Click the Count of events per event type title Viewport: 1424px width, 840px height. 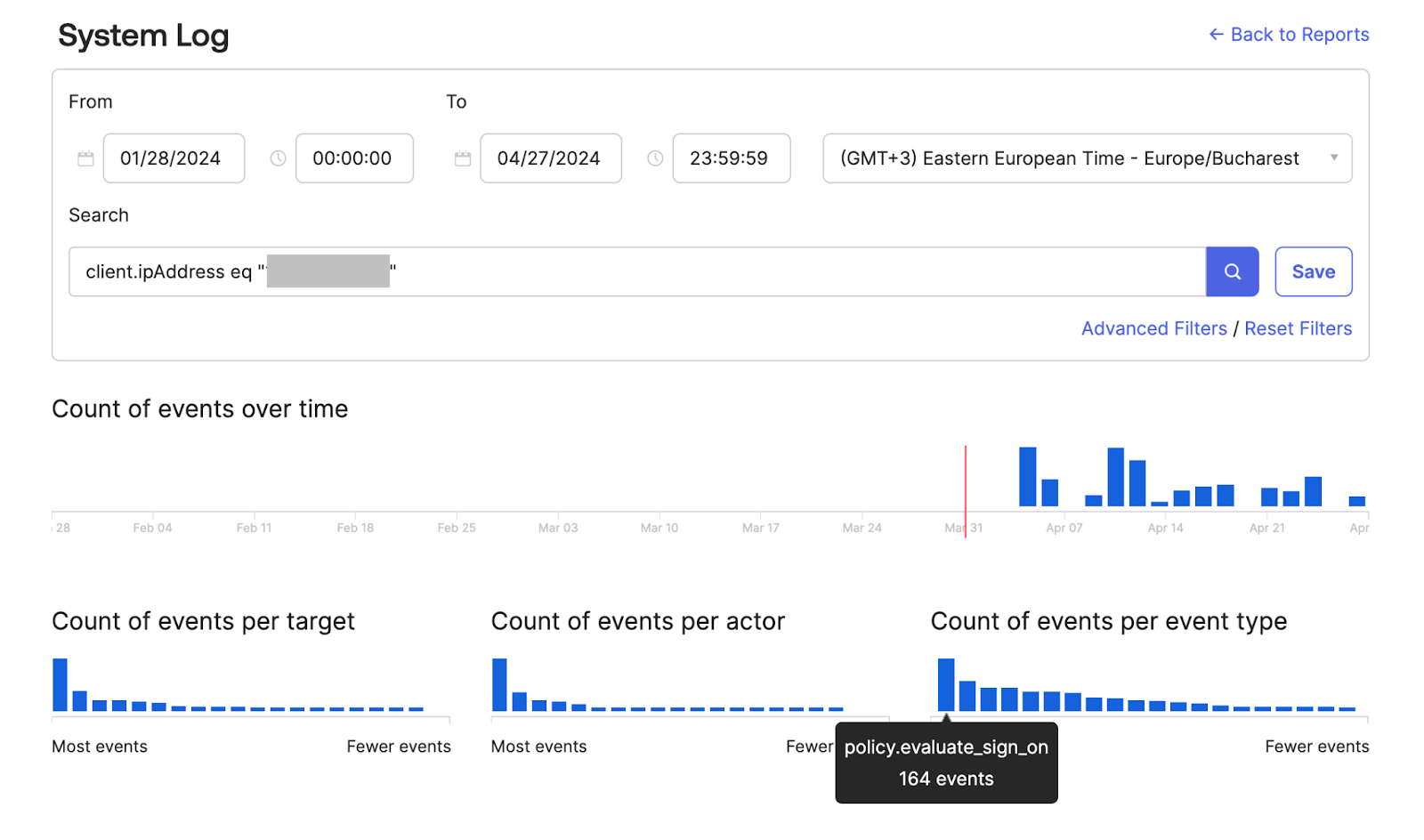(x=1109, y=621)
